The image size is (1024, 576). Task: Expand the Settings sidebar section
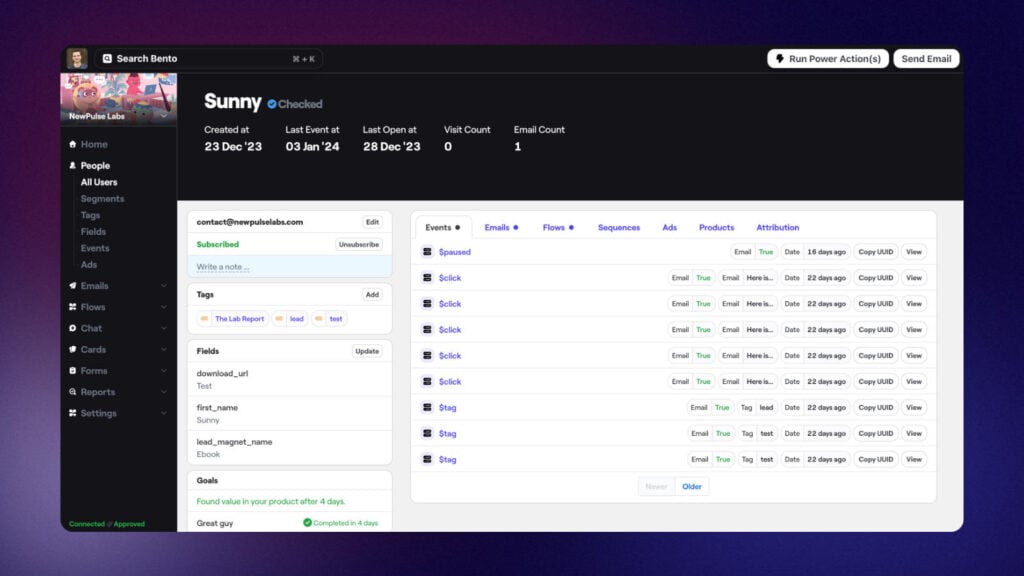(164, 413)
